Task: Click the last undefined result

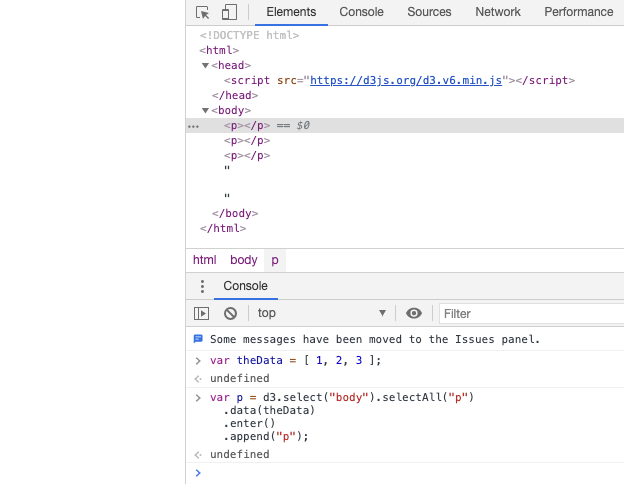Action: point(240,454)
